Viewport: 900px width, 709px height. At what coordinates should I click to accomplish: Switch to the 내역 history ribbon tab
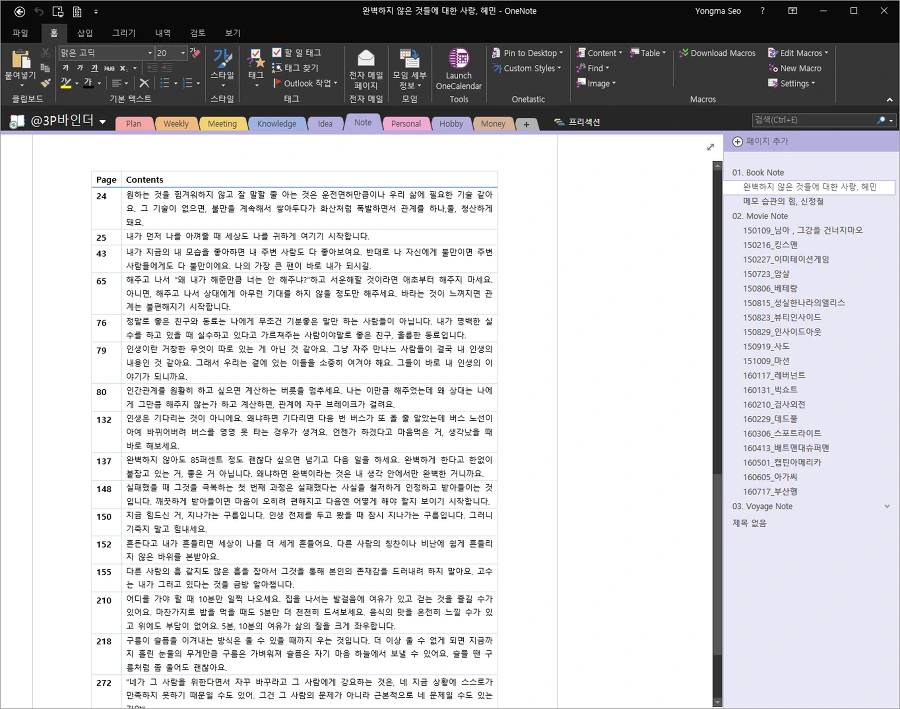click(x=162, y=33)
